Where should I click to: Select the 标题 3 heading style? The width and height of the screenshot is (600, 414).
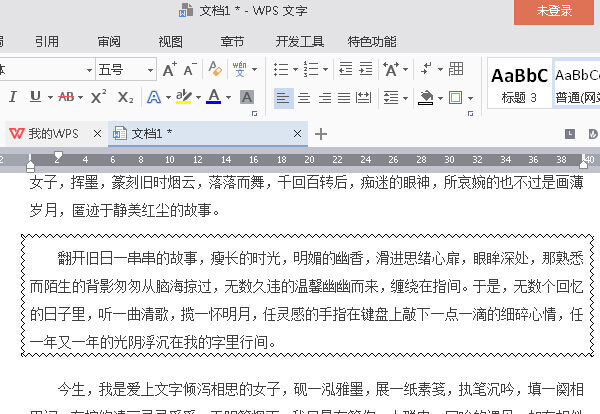pyautogui.click(x=519, y=85)
